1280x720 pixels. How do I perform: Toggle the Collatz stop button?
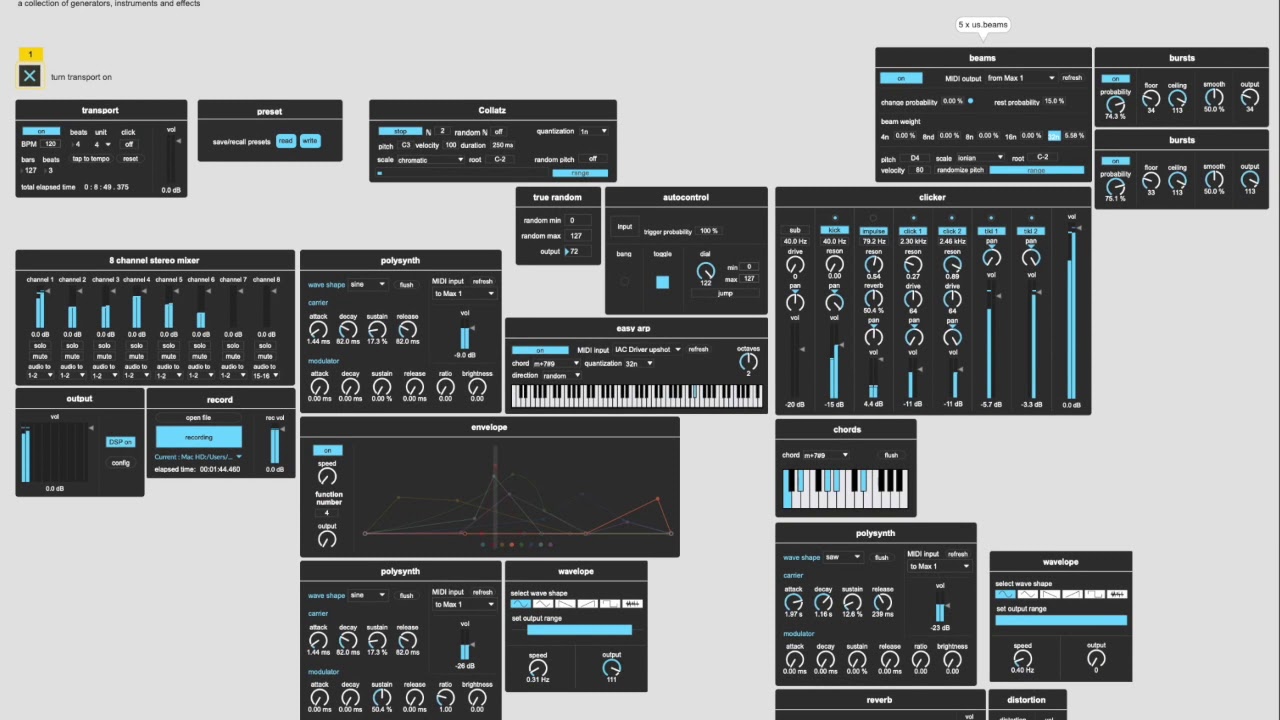[399, 131]
